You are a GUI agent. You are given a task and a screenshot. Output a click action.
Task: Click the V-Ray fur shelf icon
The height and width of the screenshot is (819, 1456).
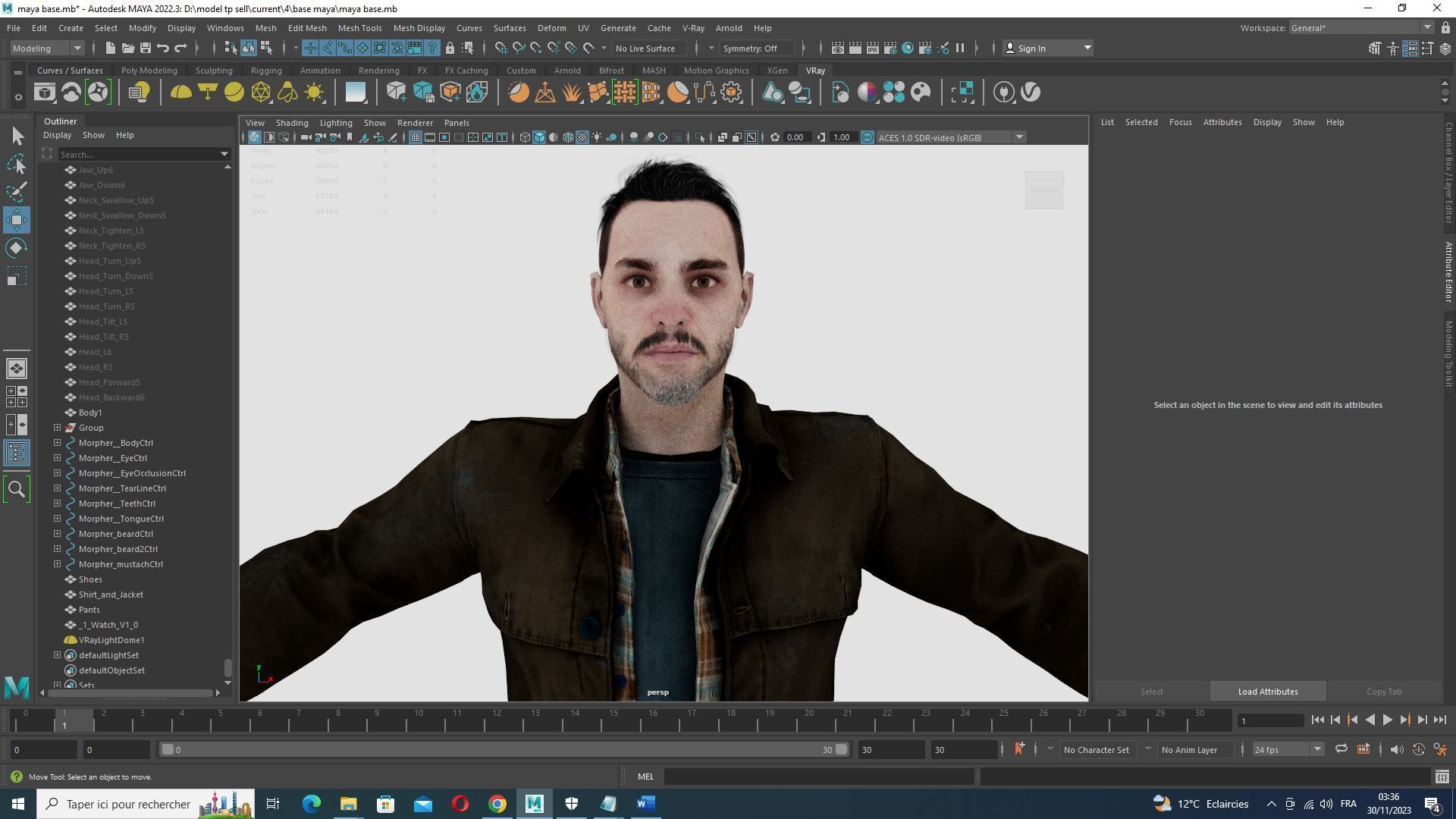571,93
